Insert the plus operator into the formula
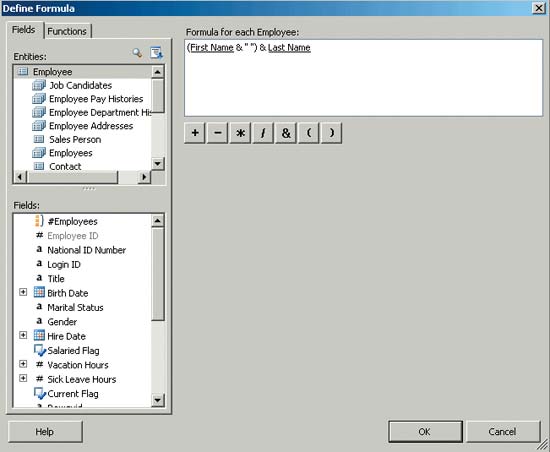The image size is (550, 452). tap(195, 133)
